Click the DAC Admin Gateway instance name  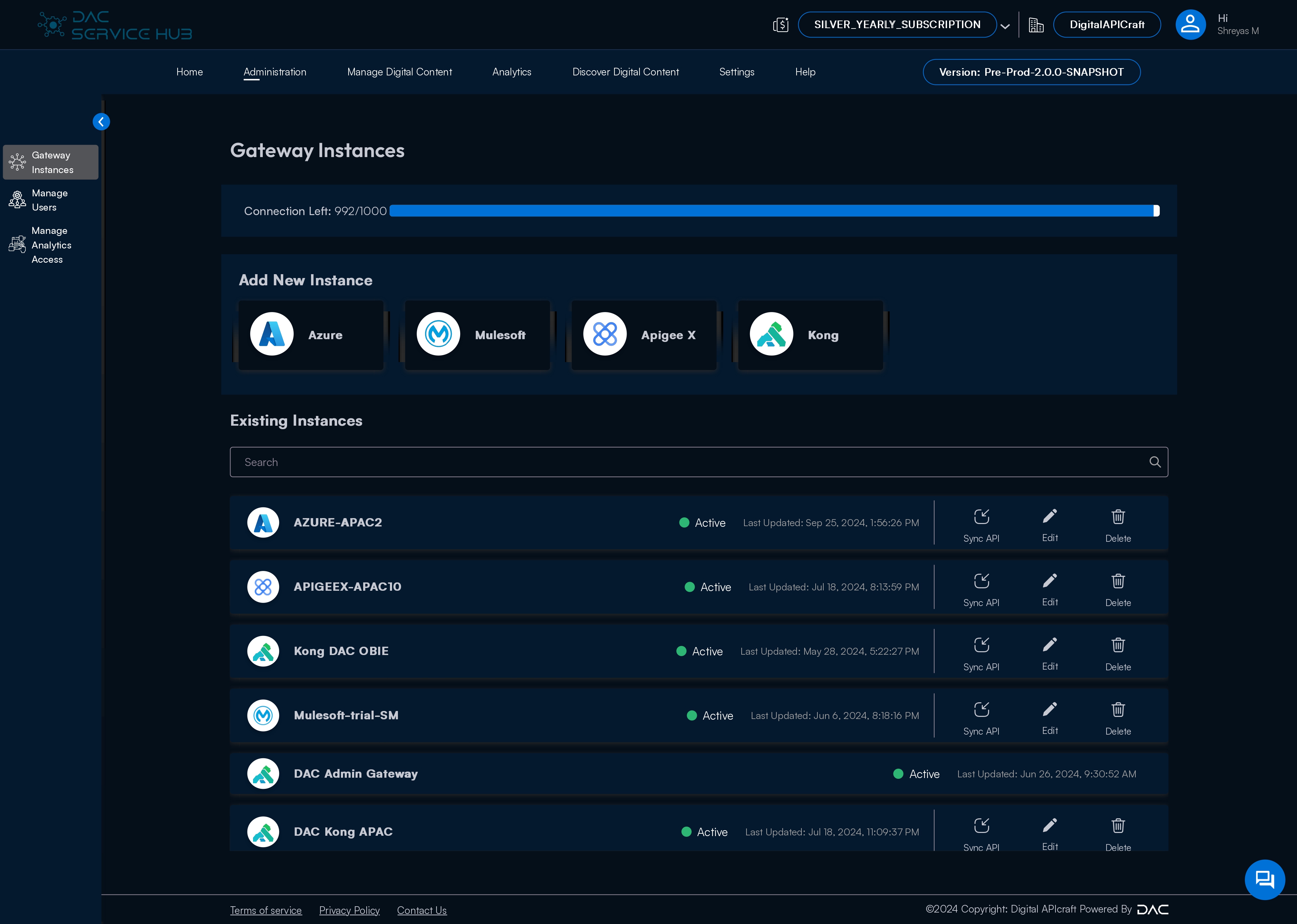pos(356,774)
